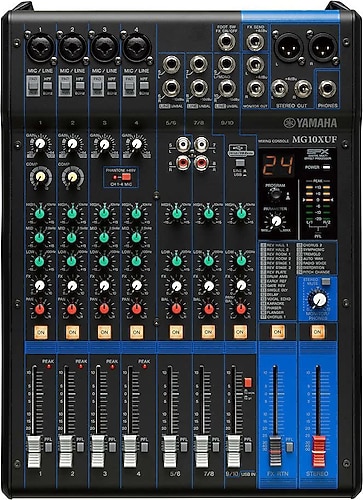363x500 pixels.
Task: Click the channel 9/10 FX send knob
Action: pos(241,285)
